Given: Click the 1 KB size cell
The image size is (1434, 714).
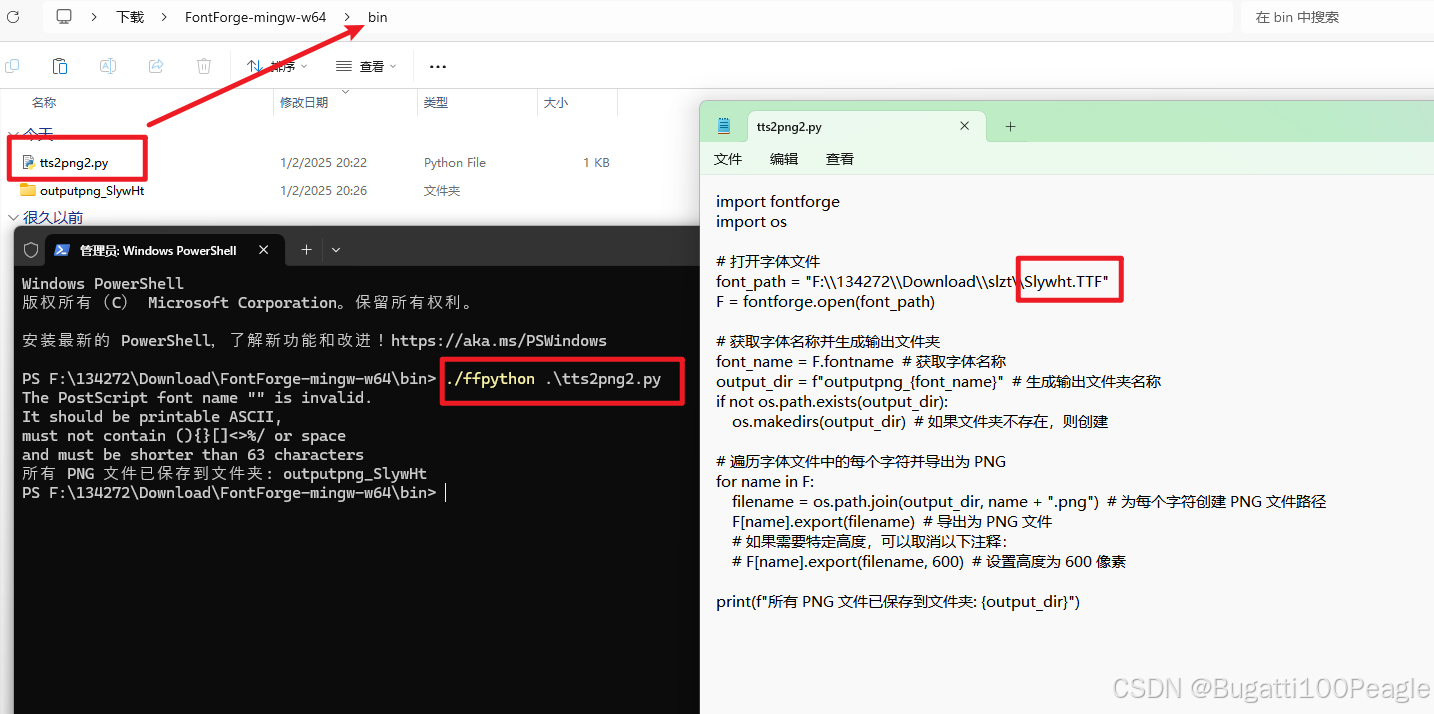Looking at the screenshot, I should click(596, 162).
